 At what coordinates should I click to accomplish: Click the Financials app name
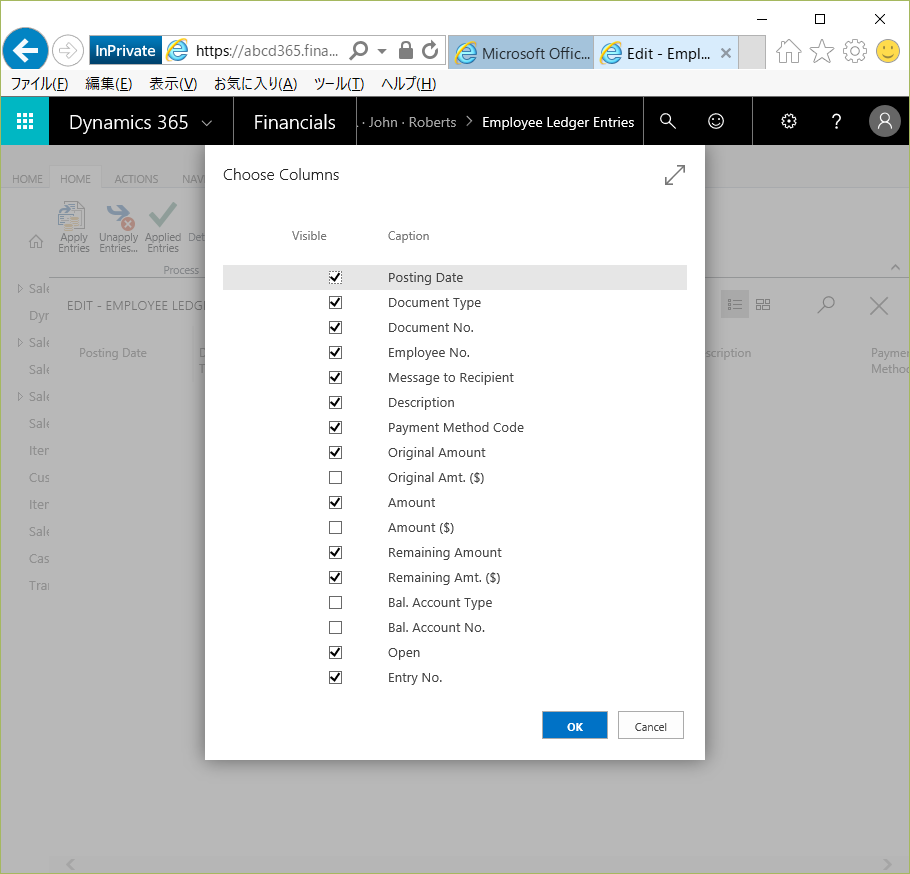pyautogui.click(x=295, y=122)
